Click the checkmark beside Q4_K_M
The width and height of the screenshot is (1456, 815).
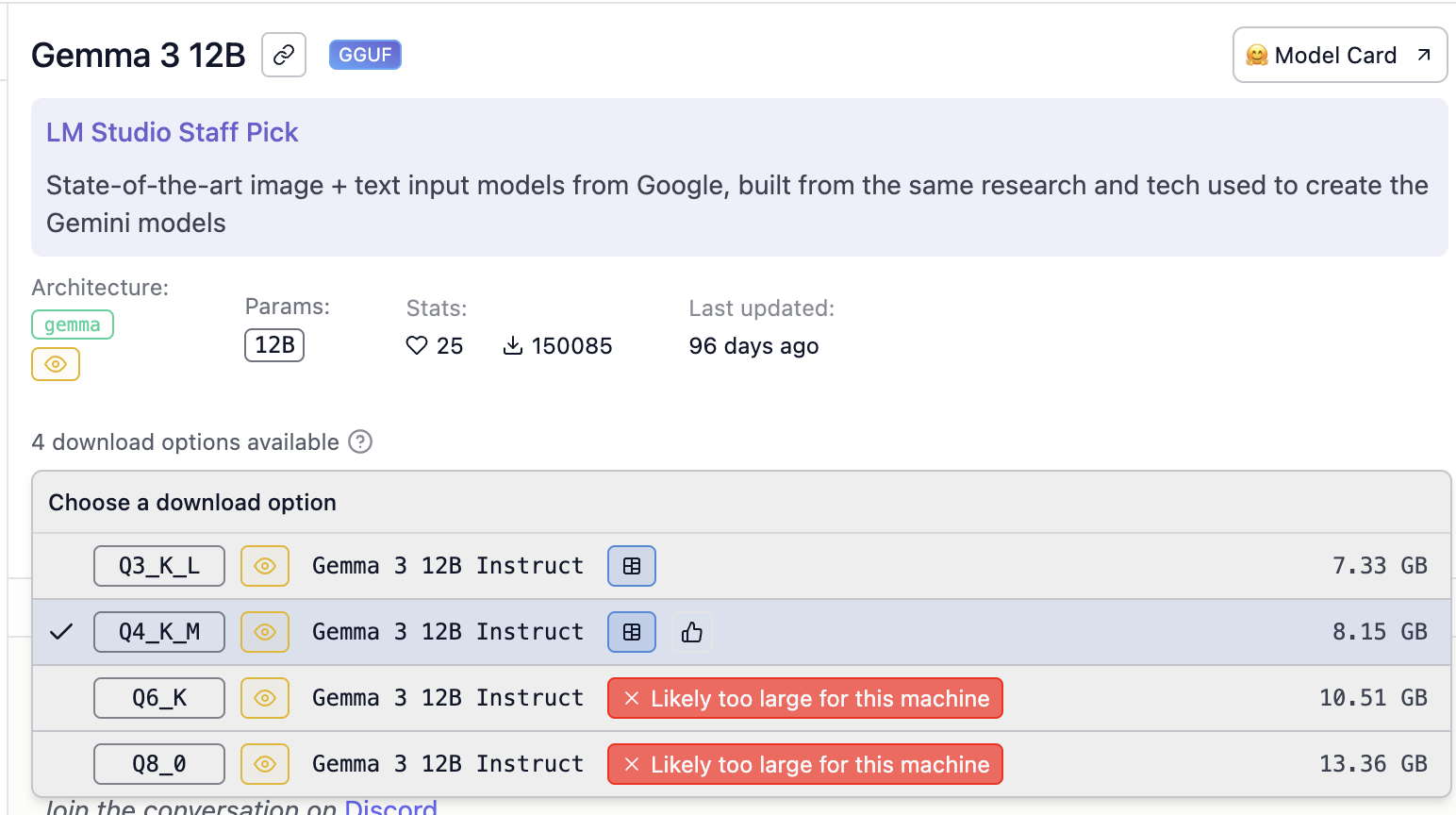pyautogui.click(x=61, y=632)
